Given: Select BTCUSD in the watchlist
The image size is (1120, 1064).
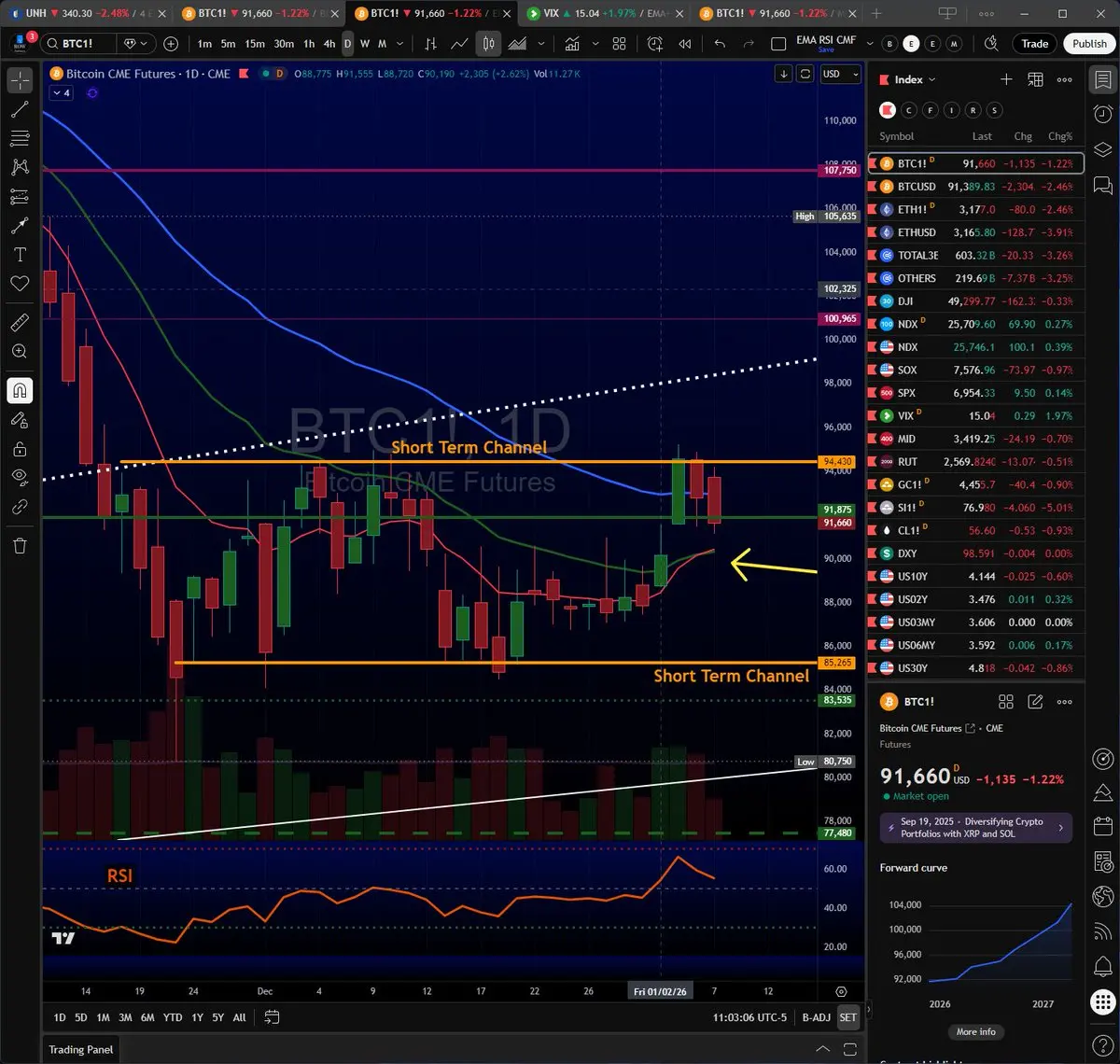Looking at the screenshot, I should tap(976, 187).
